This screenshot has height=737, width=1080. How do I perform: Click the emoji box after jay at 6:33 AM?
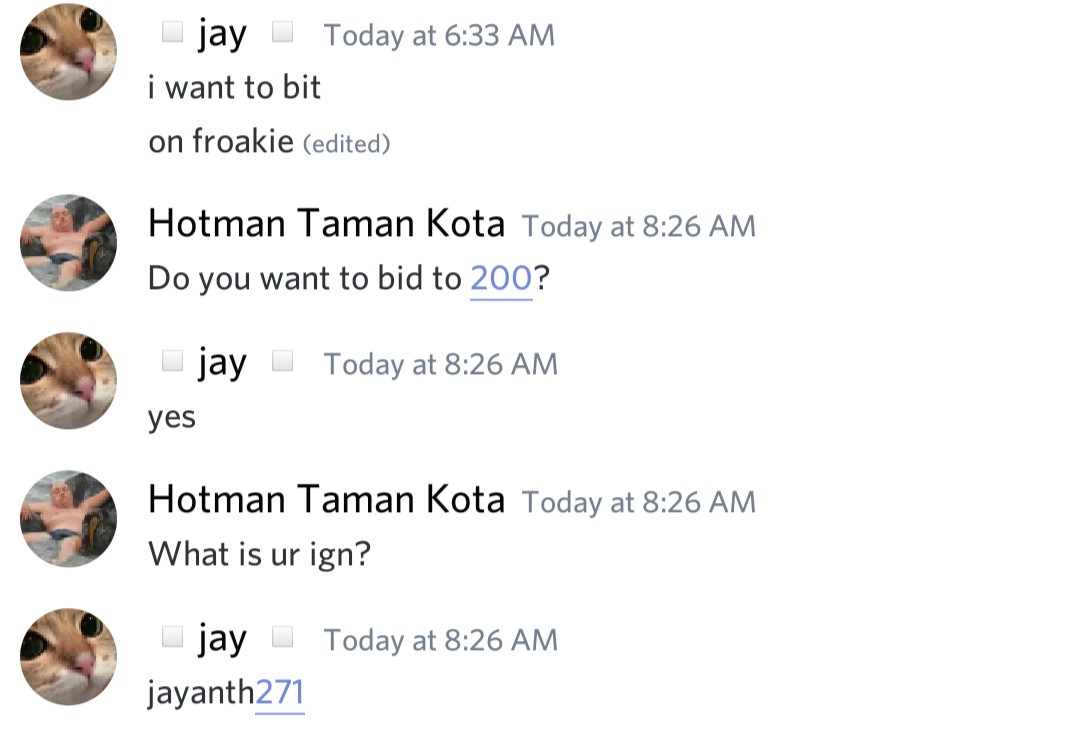[282, 32]
